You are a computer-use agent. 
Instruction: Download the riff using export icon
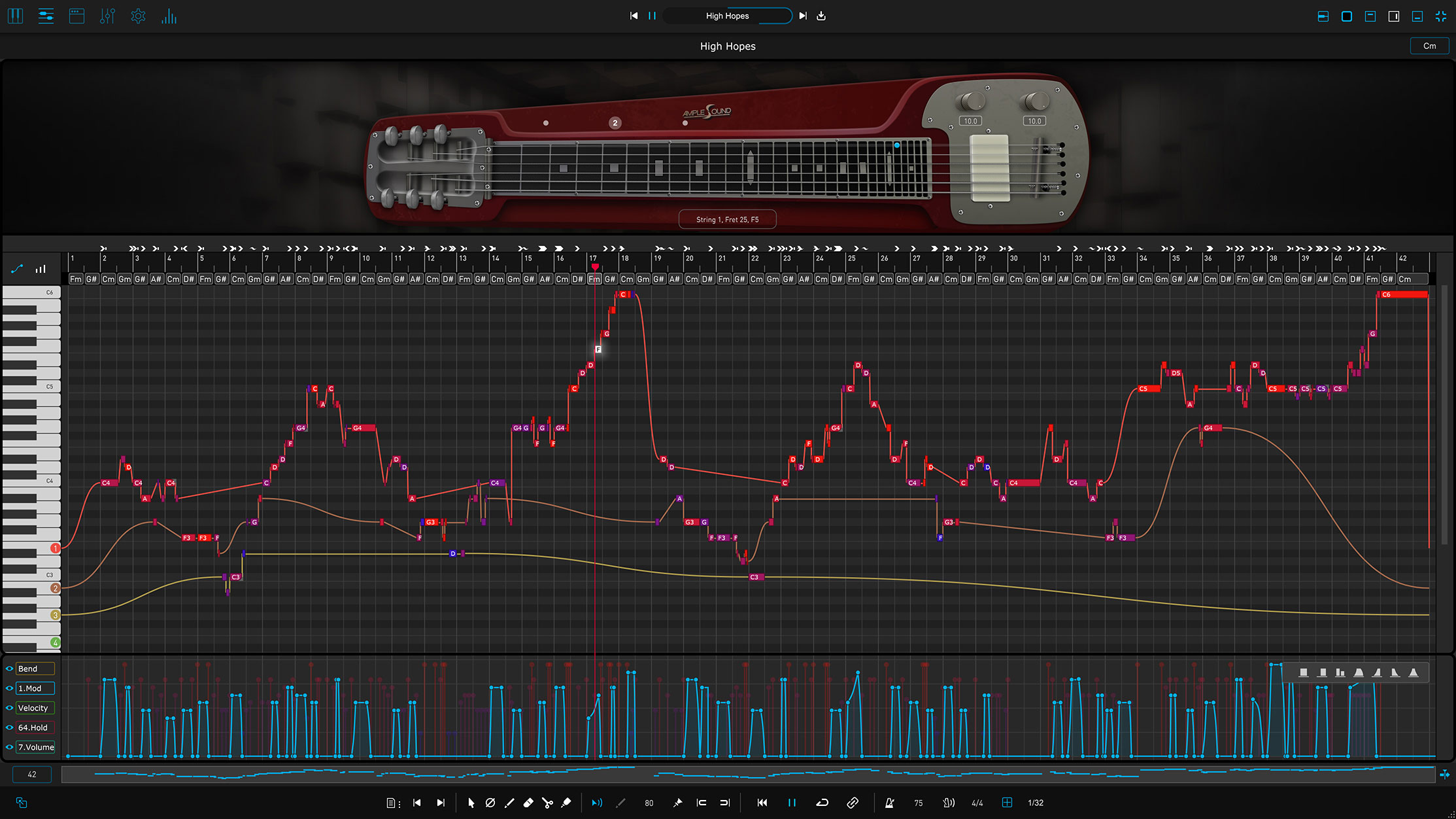tap(821, 16)
